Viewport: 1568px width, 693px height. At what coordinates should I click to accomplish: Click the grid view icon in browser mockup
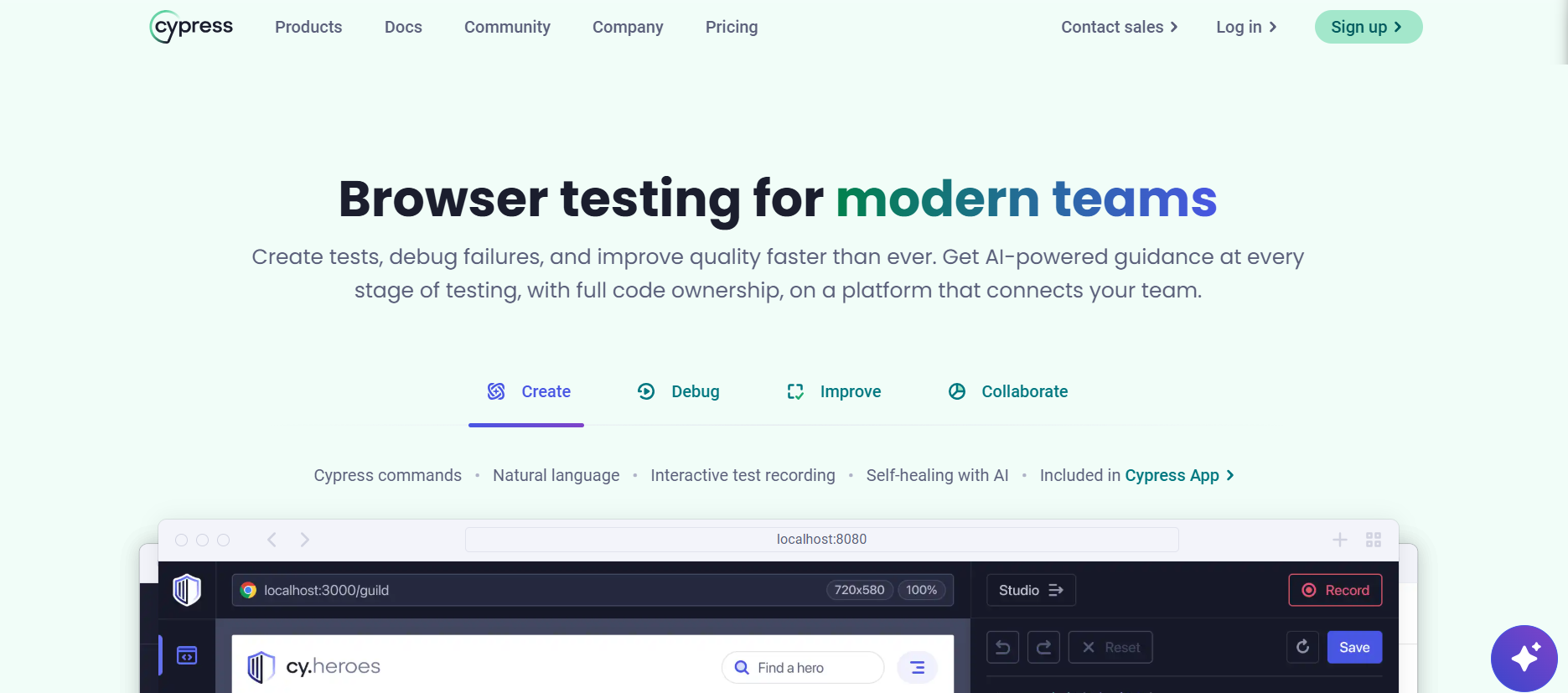pos(1373,540)
